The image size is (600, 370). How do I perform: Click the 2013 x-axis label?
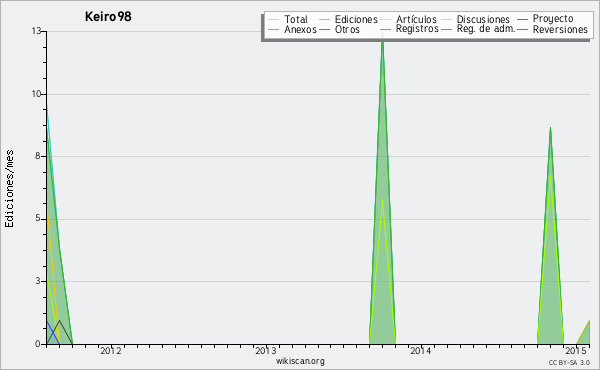point(266,350)
